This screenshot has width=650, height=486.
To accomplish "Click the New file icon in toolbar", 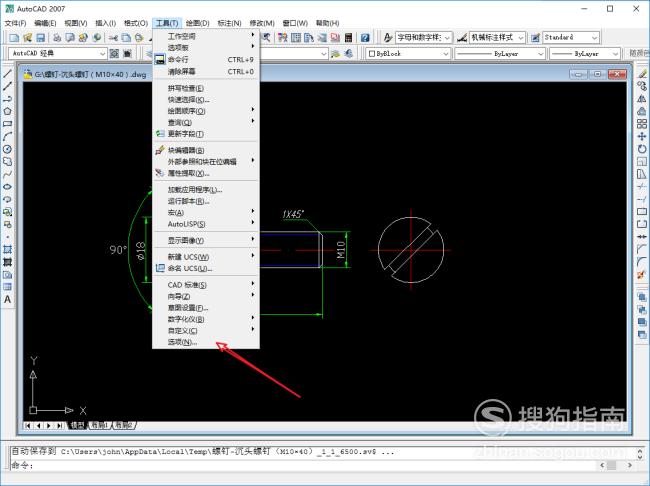I will [14, 38].
